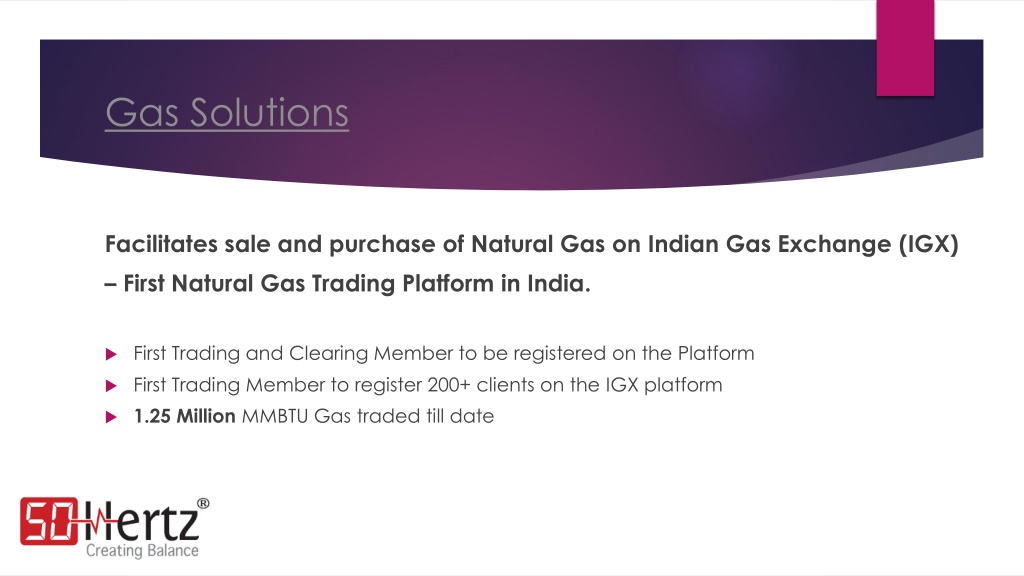Click the Creating Balance tagline
The image size is (1024, 576).
(x=142, y=551)
